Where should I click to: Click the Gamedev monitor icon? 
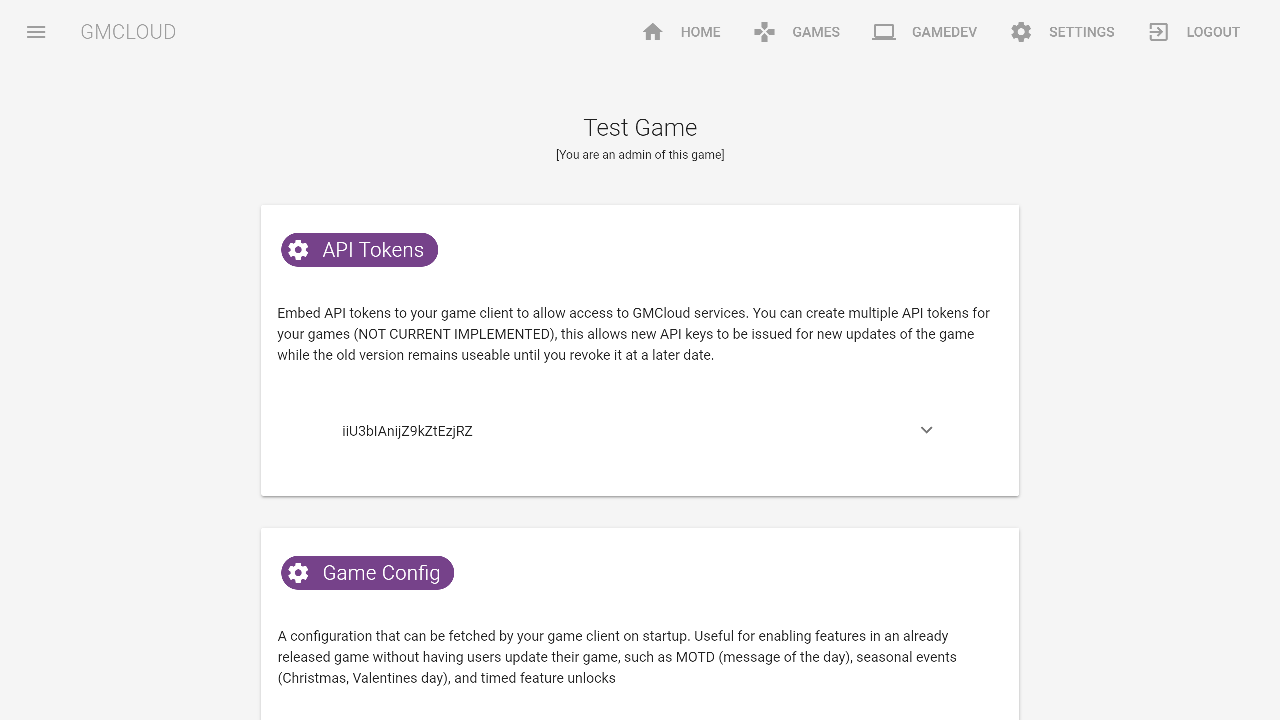(x=883, y=31)
